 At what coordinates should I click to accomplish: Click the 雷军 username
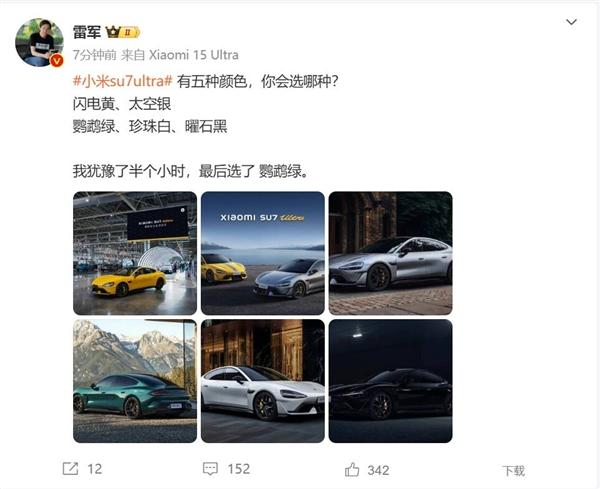[x=87, y=33]
